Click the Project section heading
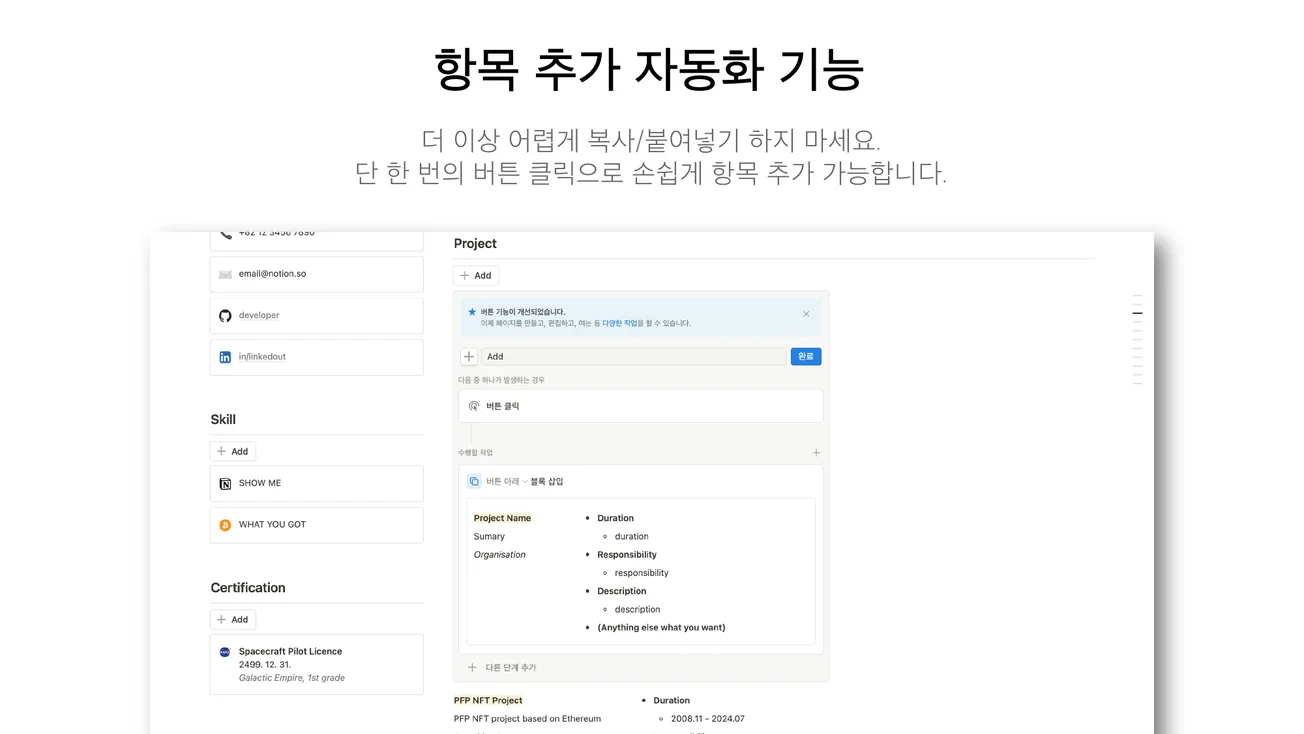 pos(475,243)
